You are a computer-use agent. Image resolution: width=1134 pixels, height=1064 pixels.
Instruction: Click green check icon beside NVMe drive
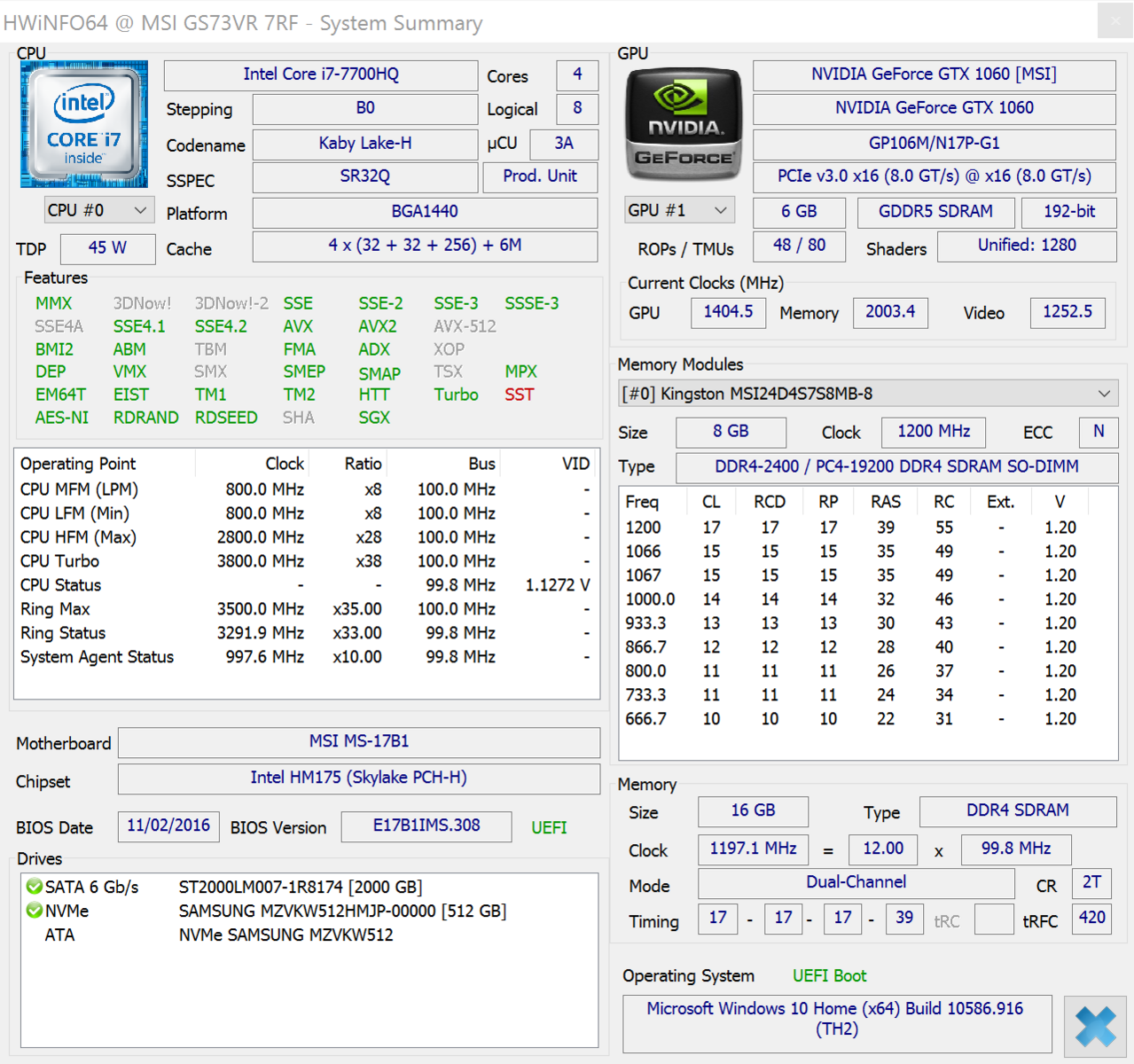34,911
